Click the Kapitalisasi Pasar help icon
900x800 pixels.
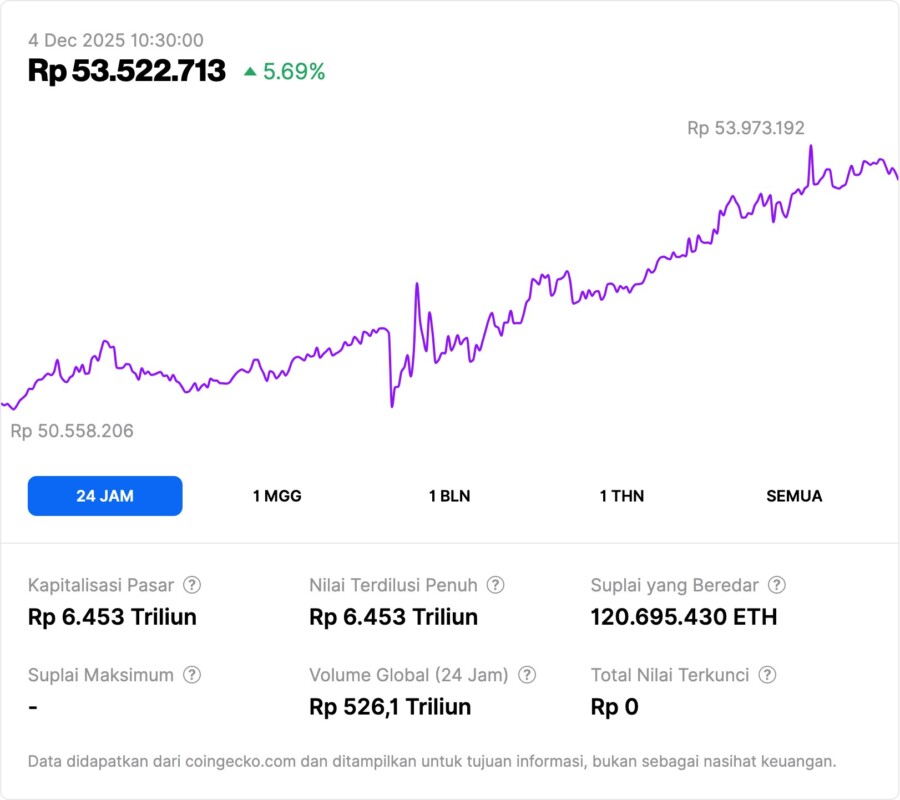point(192,585)
